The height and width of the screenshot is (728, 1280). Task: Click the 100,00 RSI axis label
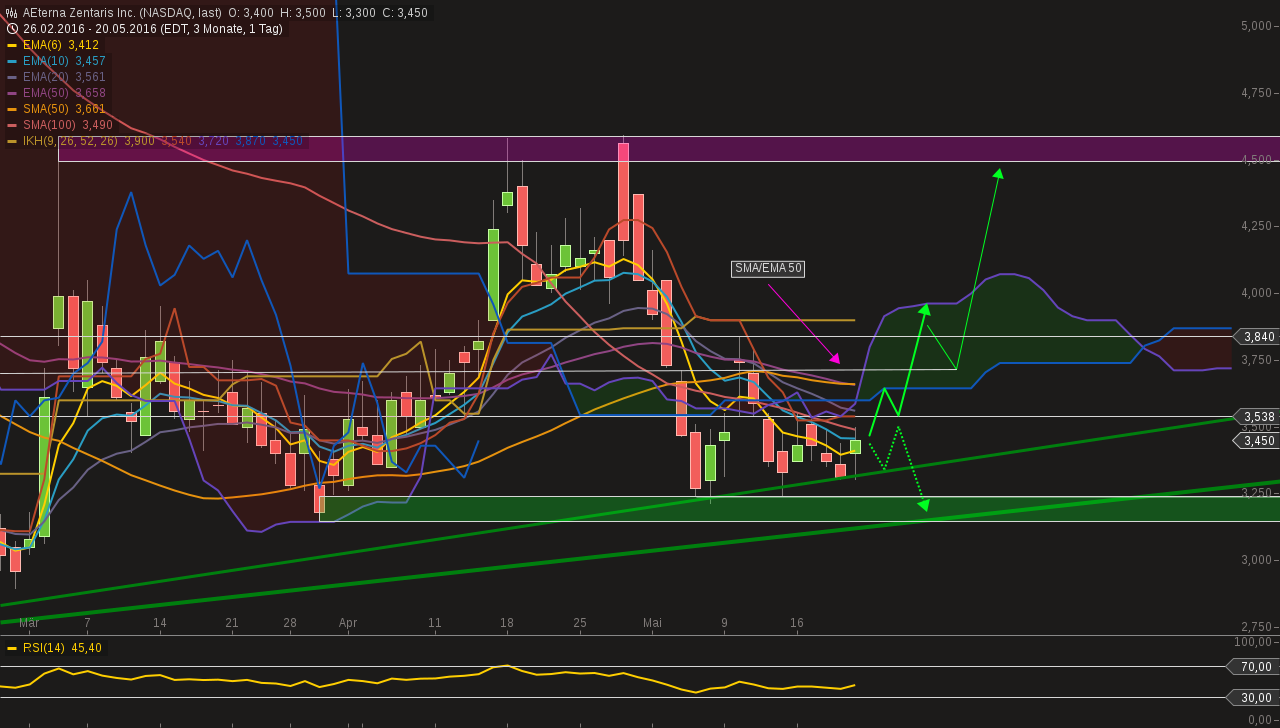click(1253, 642)
